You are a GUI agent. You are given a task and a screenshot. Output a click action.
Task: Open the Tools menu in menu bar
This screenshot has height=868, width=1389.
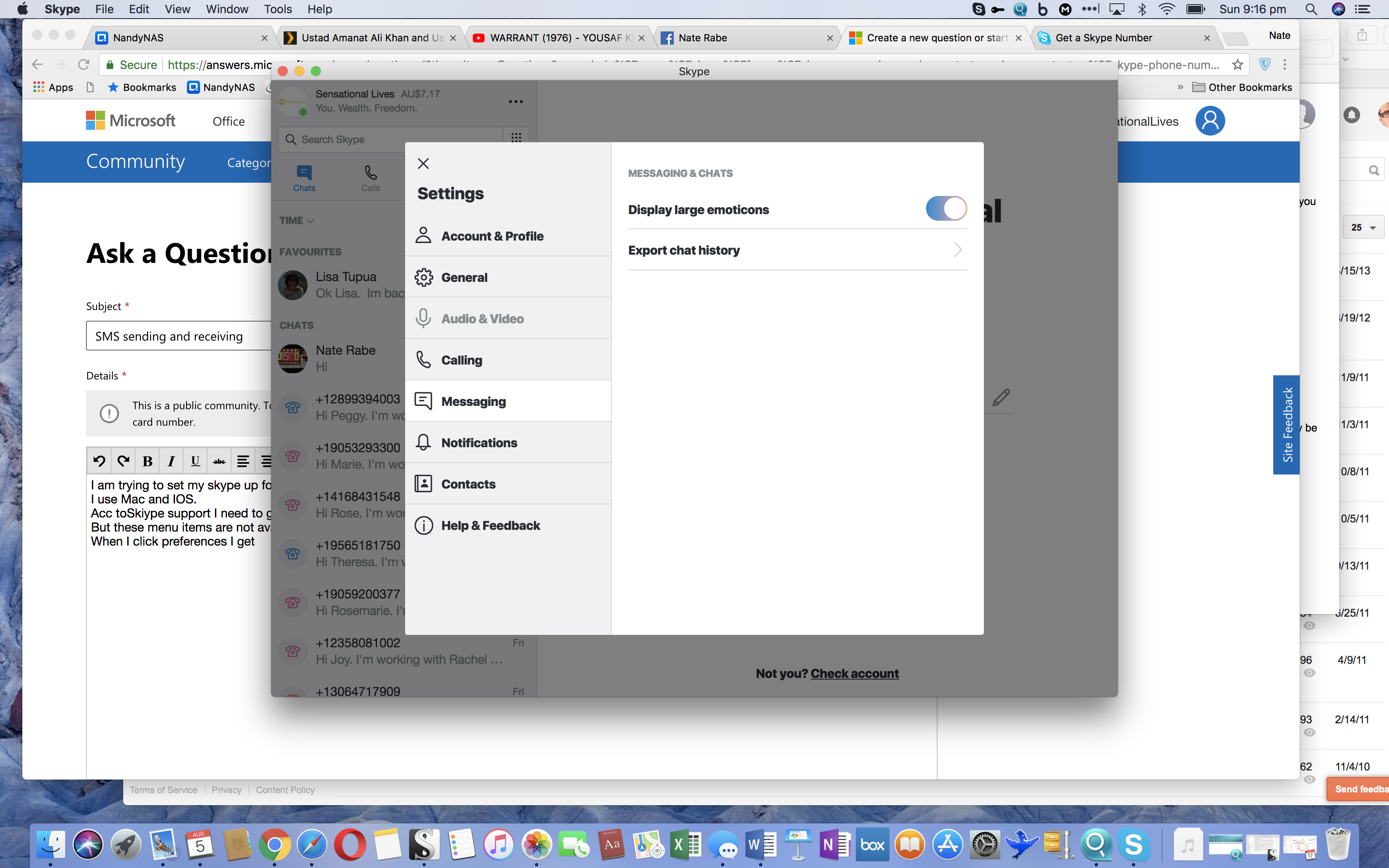277,9
